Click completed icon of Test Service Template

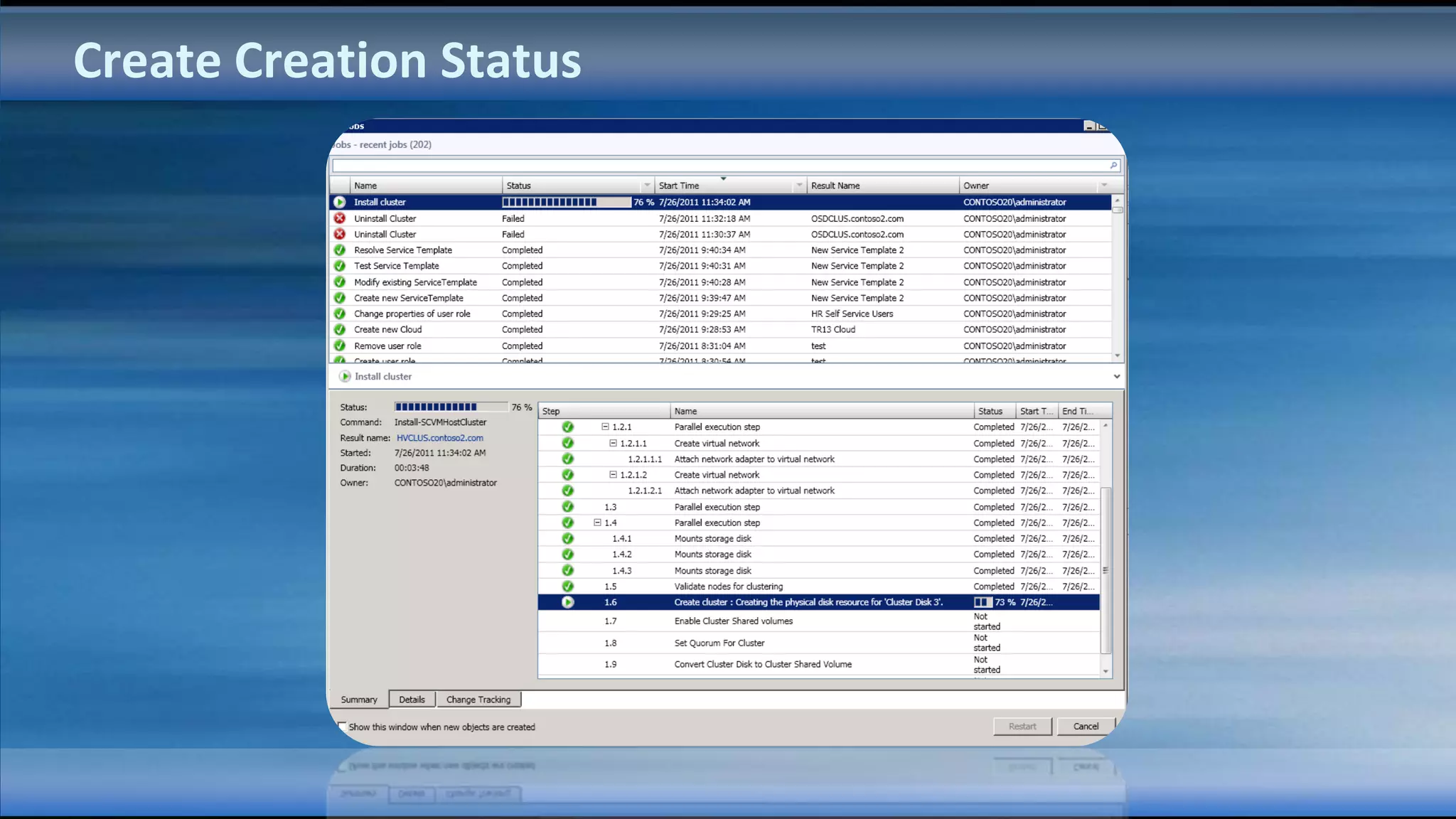click(x=340, y=266)
